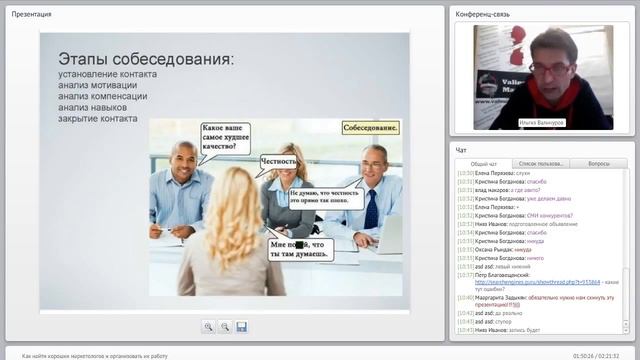The height and width of the screenshot is (360, 640).
Task: Open the Вопросы tab
Action: [x=599, y=164]
